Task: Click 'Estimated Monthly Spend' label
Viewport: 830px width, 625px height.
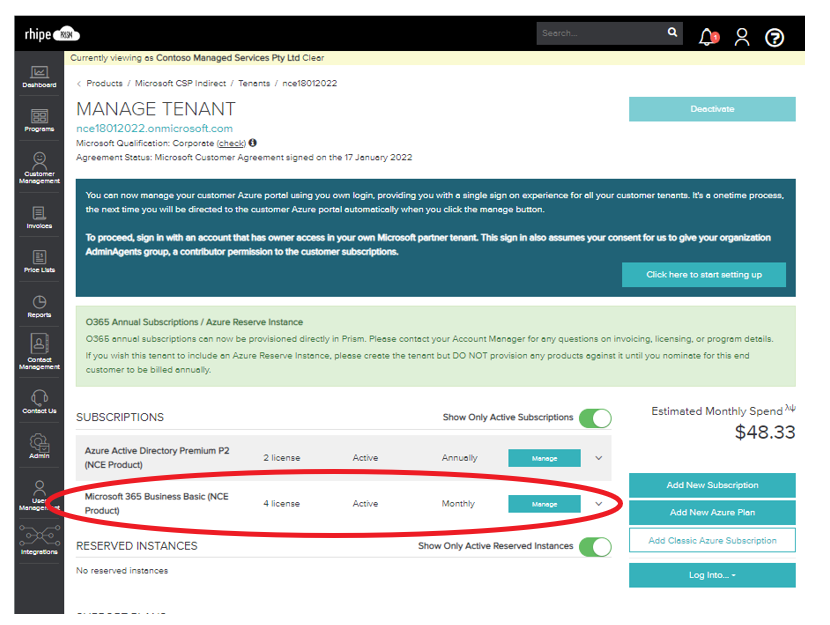Action: 717,411
